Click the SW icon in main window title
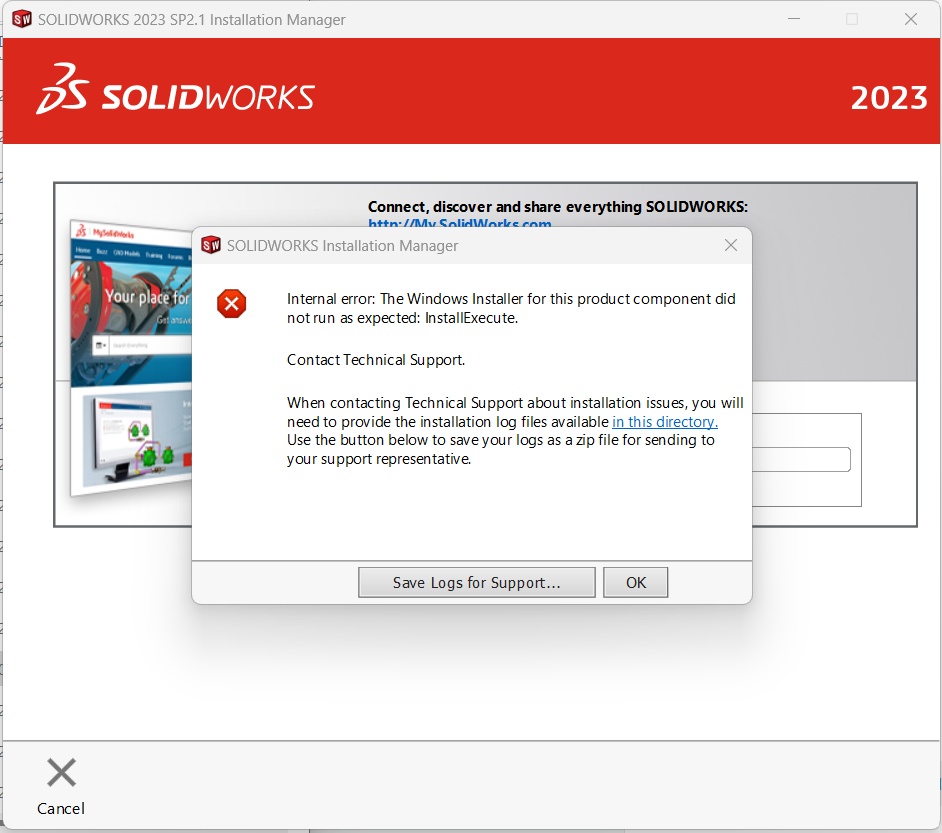 tap(22, 19)
